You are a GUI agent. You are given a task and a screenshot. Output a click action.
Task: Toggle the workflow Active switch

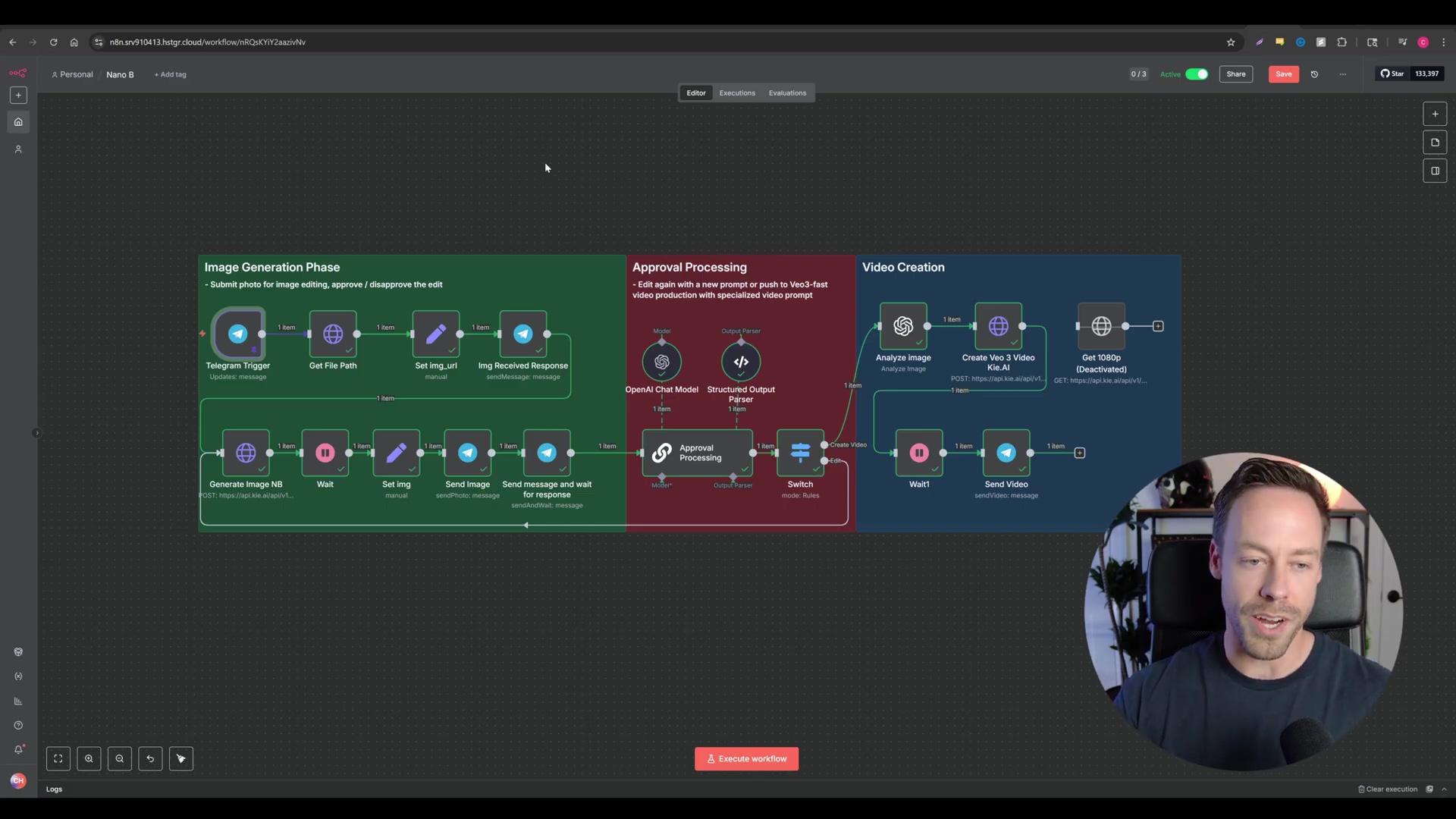click(x=1197, y=74)
